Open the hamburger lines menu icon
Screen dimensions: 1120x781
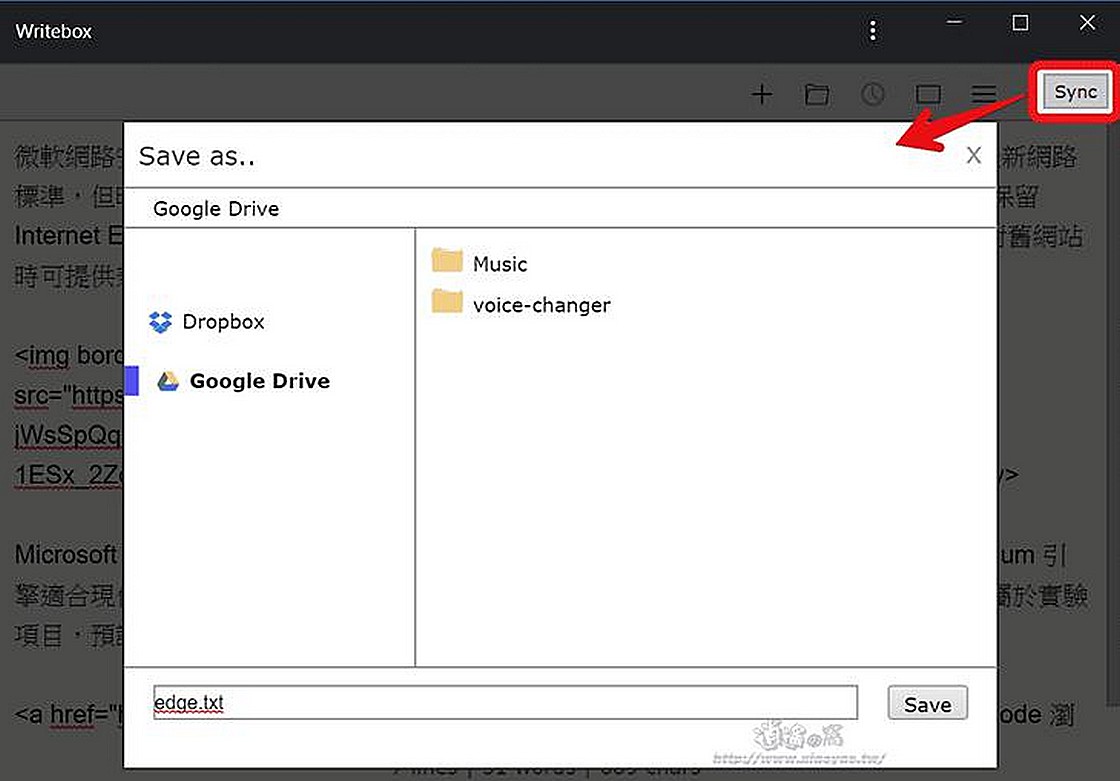[x=984, y=94]
